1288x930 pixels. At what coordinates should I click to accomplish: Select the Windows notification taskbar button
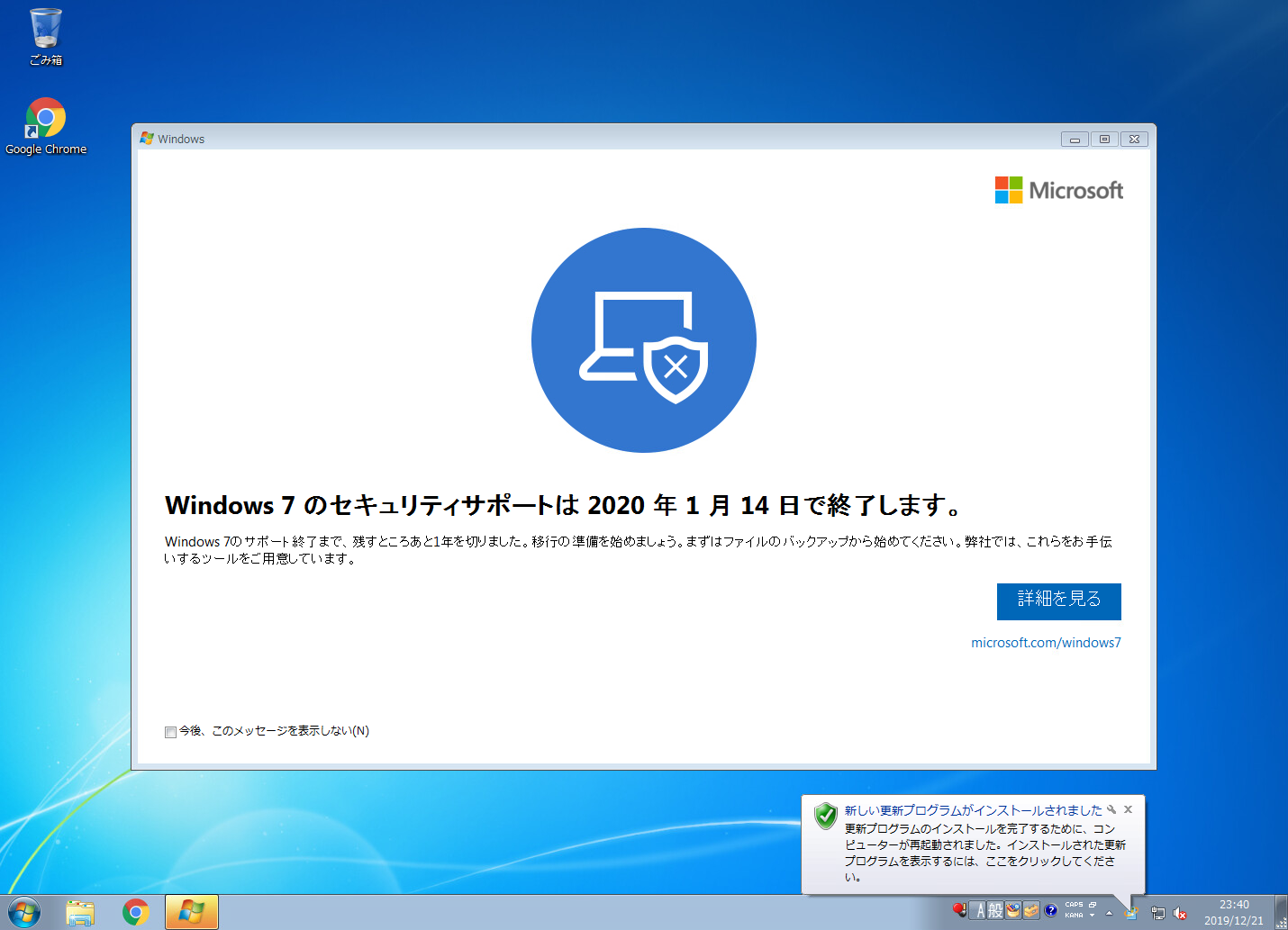192,912
